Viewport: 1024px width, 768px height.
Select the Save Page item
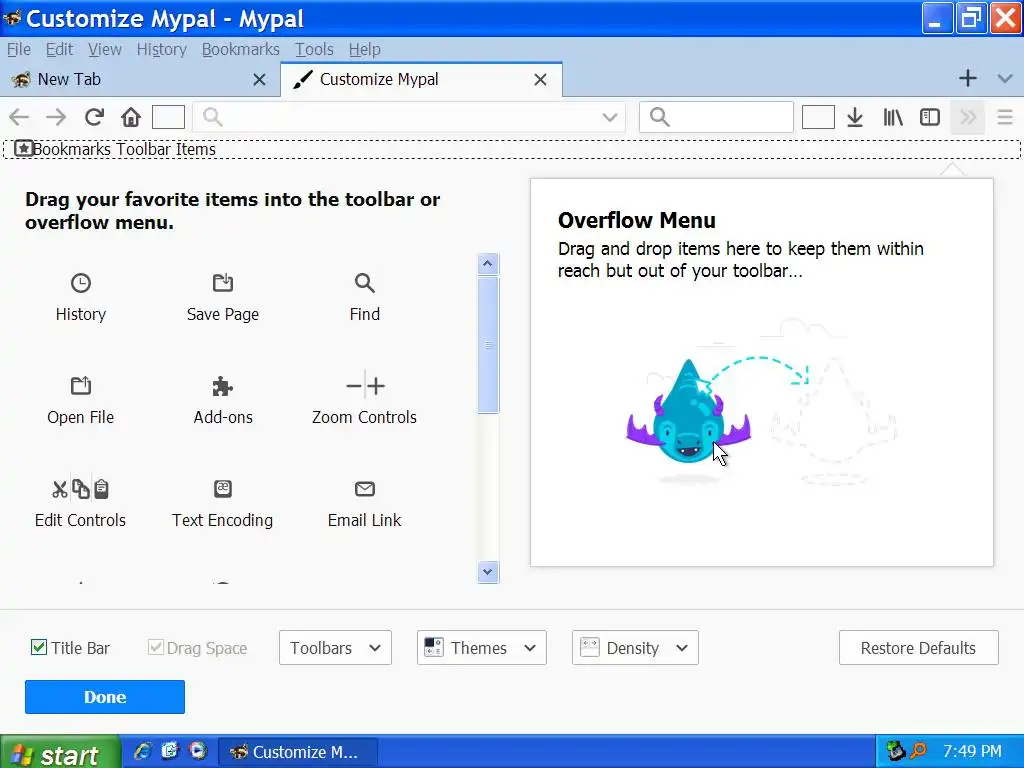[x=223, y=298]
